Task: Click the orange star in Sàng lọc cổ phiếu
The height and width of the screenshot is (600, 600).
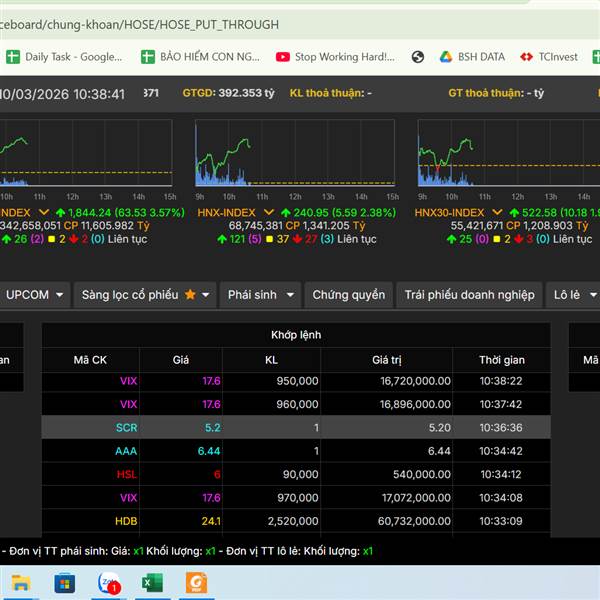Action: coord(190,295)
